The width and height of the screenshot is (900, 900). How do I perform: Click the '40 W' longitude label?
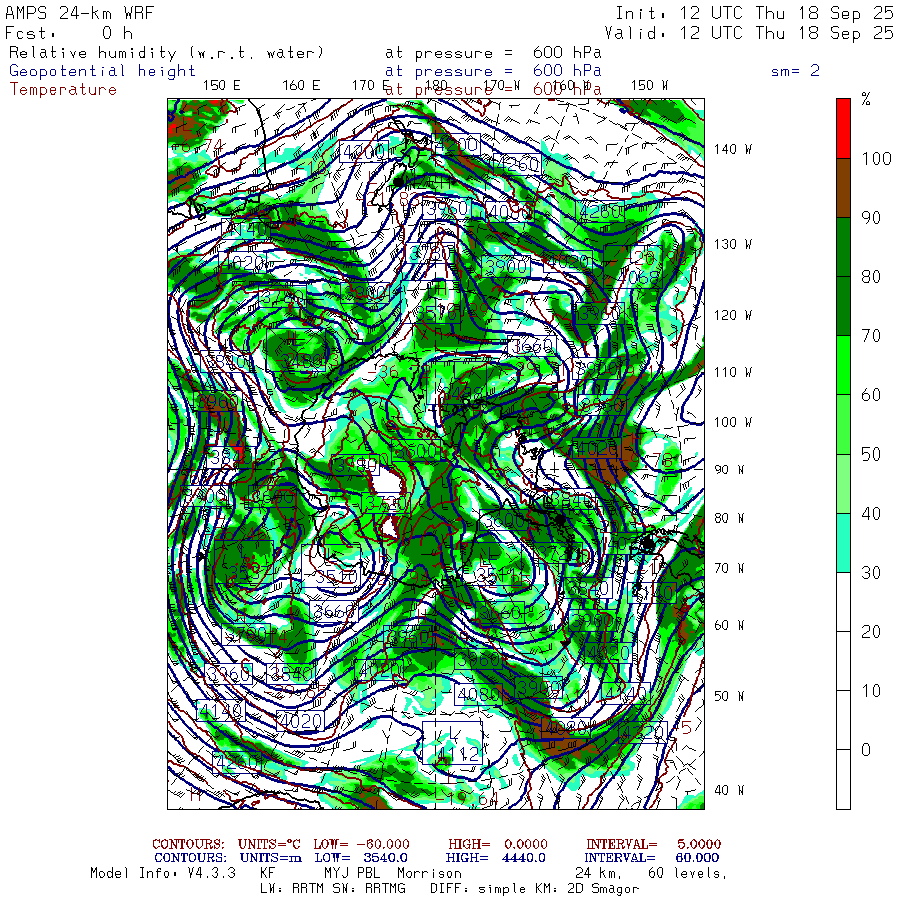[x=729, y=790]
